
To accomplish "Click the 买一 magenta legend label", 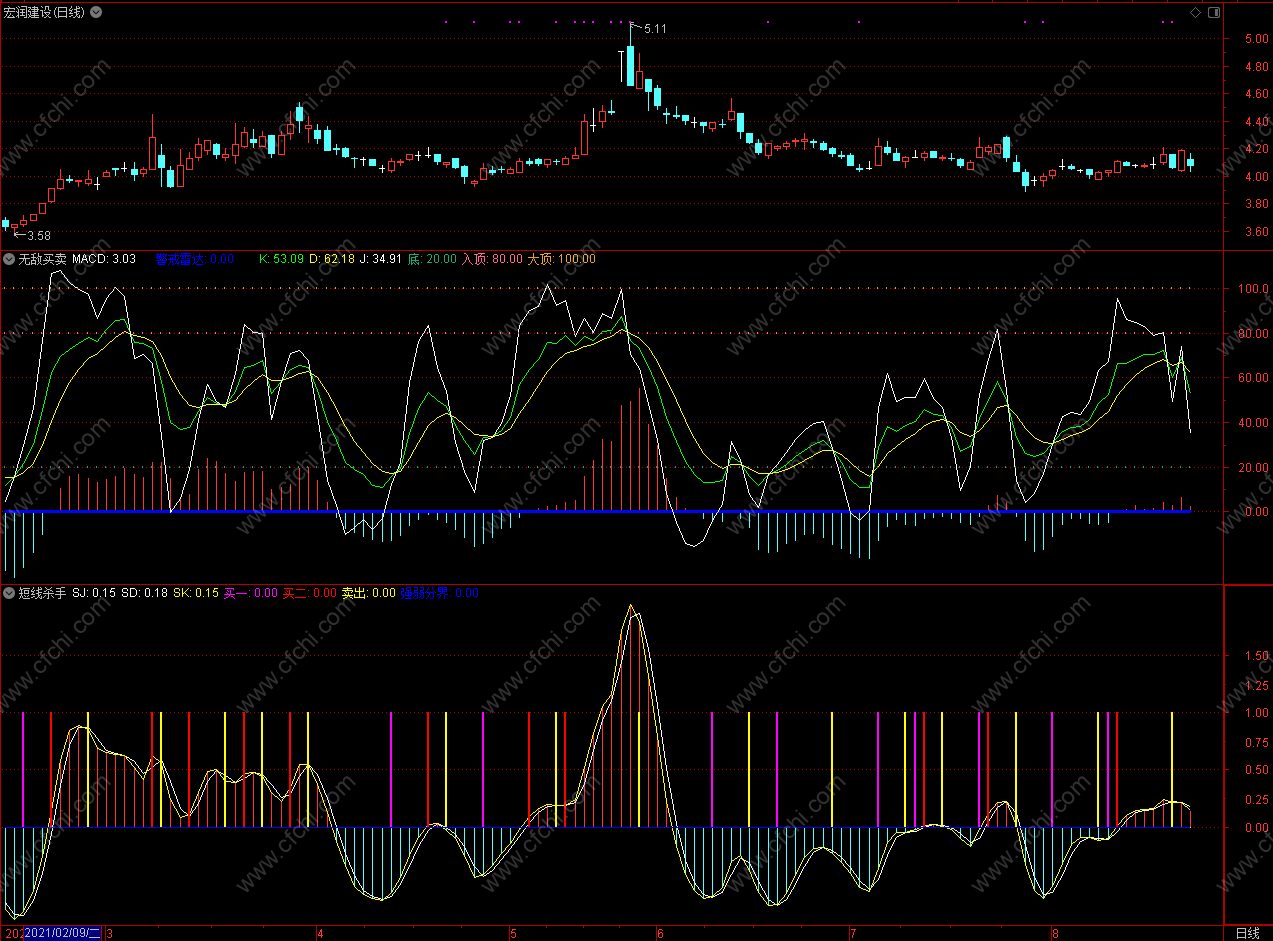I will [236, 593].
